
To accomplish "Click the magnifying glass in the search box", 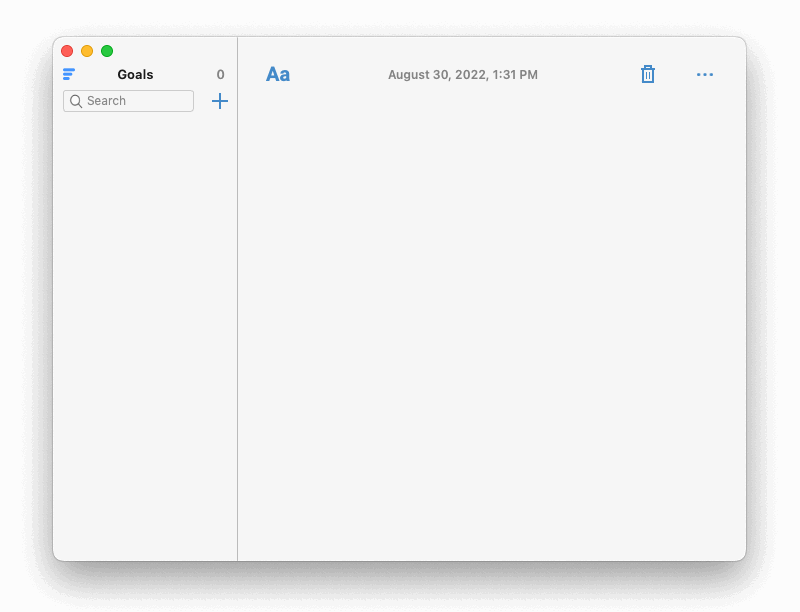I will 76,101.
